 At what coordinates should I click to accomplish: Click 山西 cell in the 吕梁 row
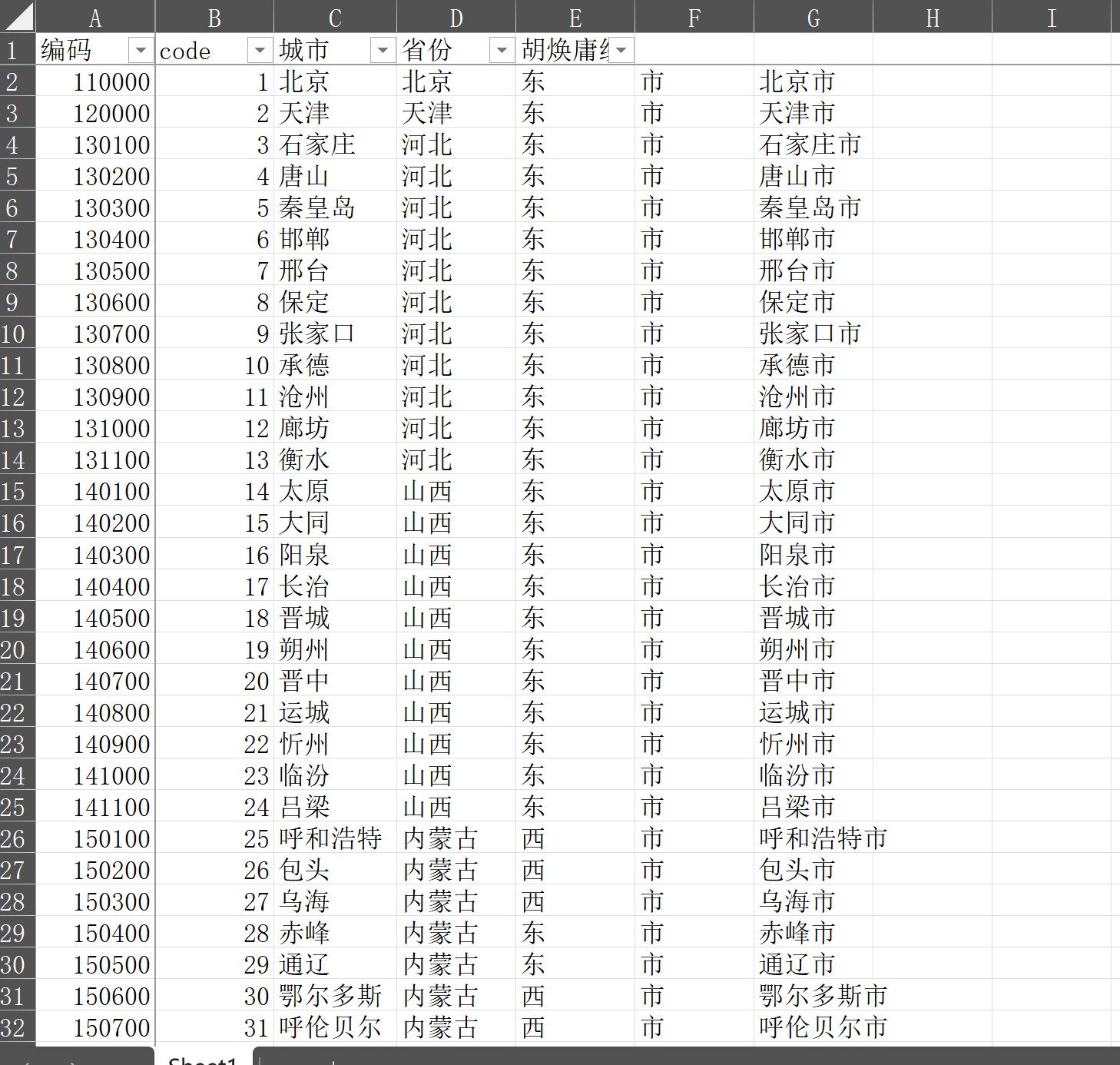coord(456,807)
